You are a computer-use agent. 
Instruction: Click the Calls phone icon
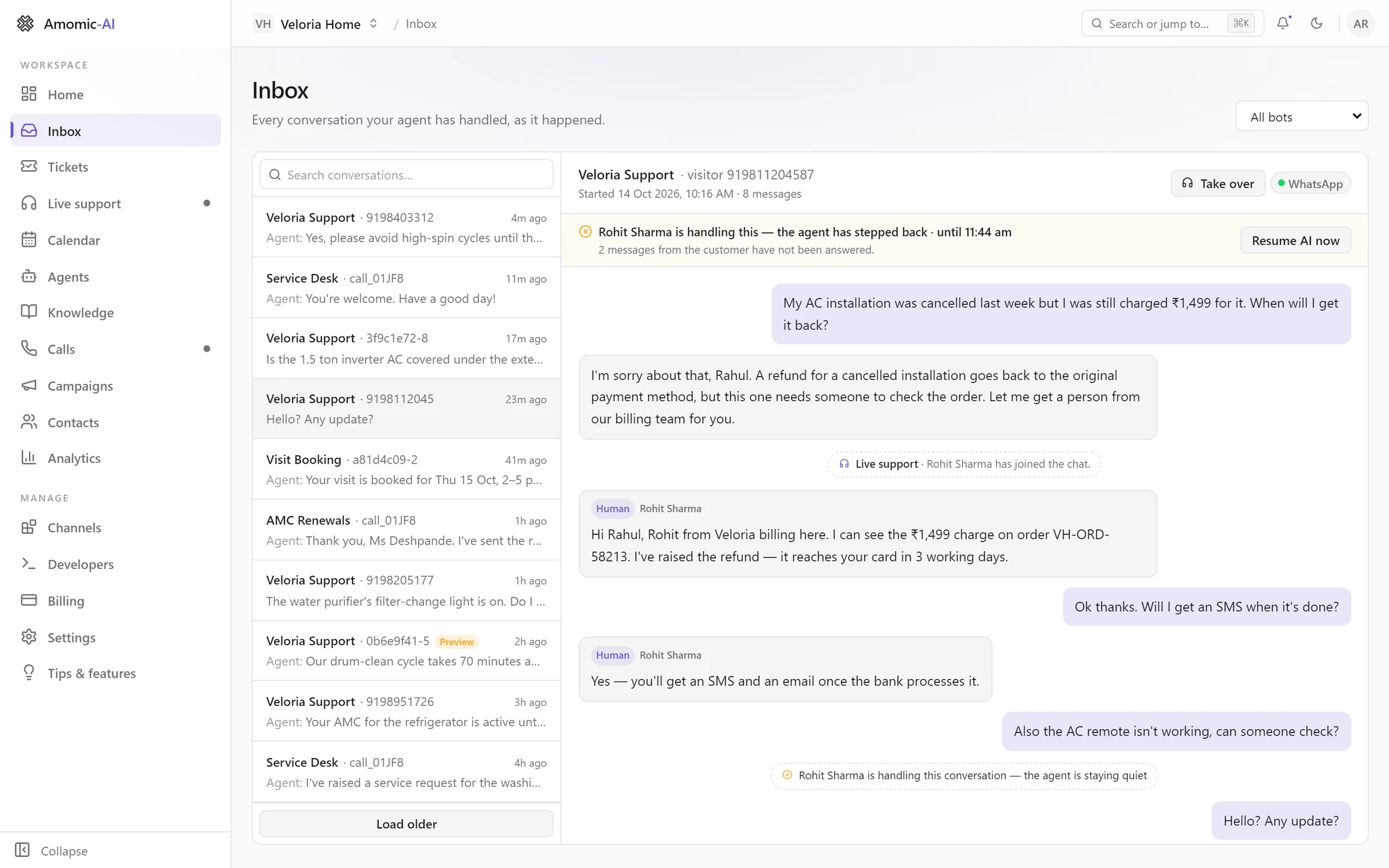29,348
